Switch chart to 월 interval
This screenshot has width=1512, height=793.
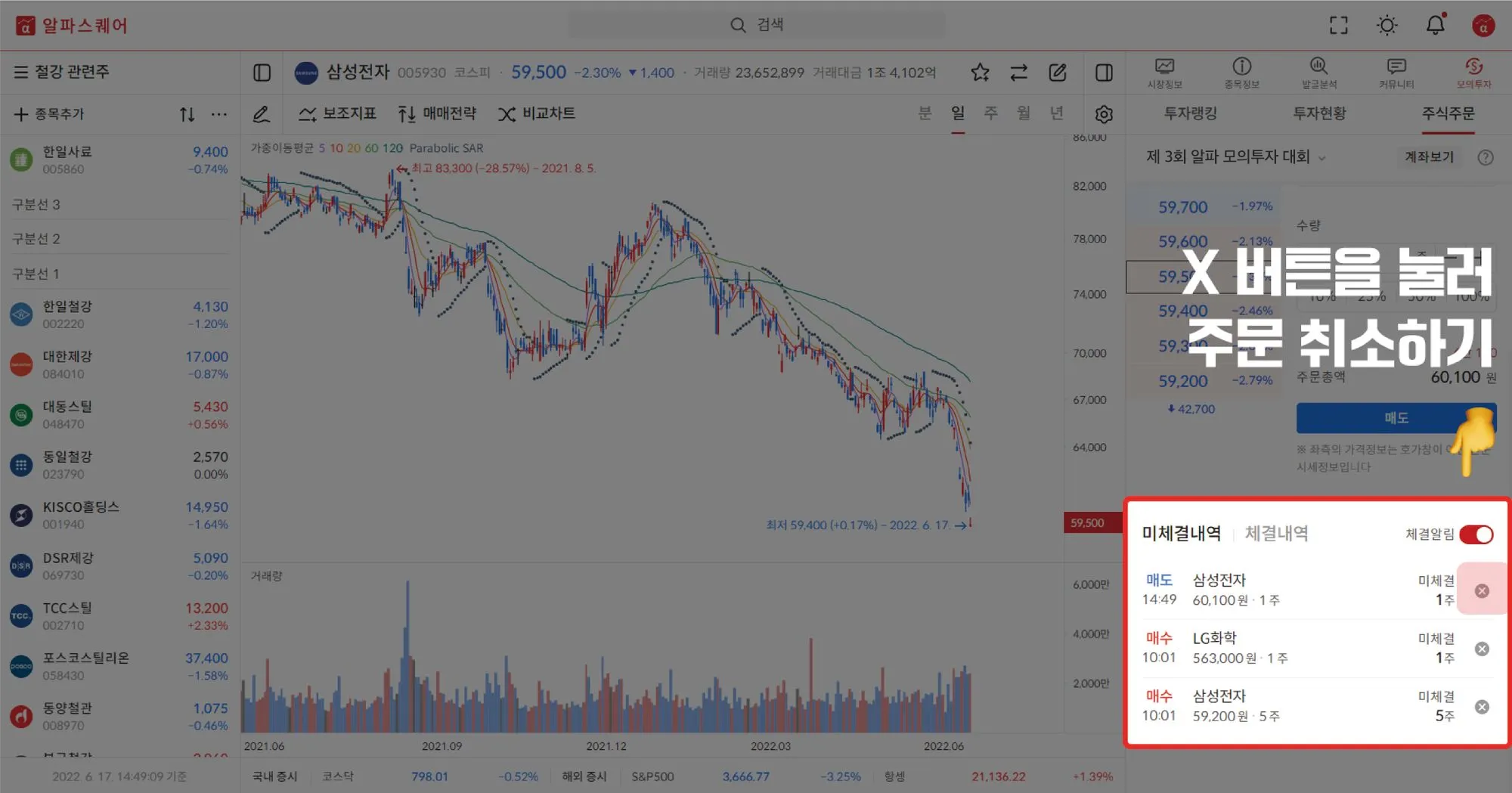coord(1024,113)
